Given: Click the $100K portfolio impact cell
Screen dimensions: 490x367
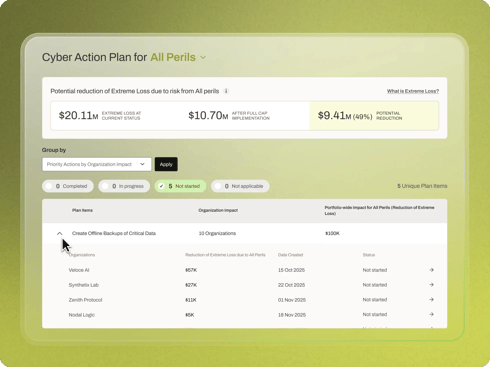Looking at the screenshot, I should pos(332,233).
